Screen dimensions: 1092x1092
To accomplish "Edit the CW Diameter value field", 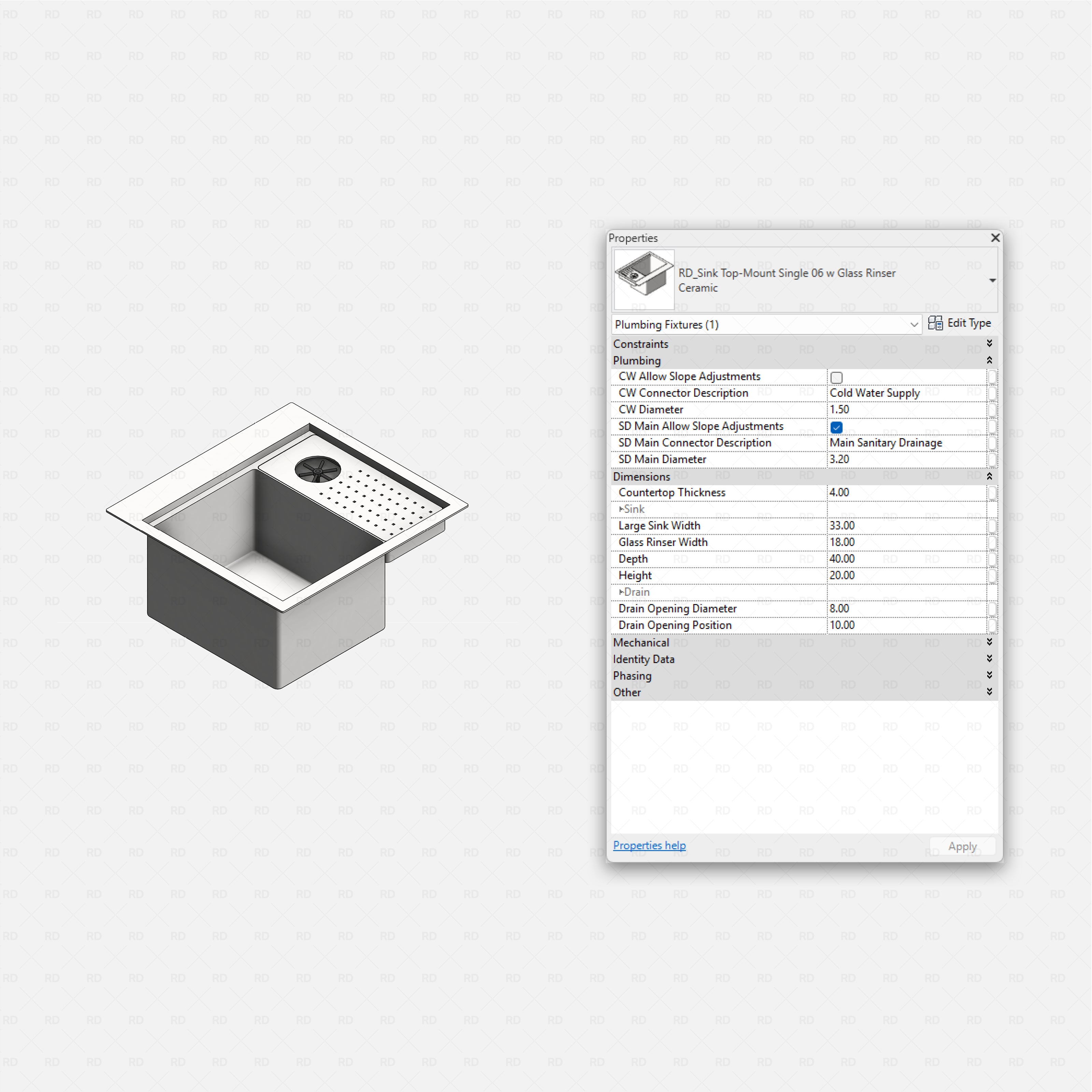I will (x=904, y=409).
